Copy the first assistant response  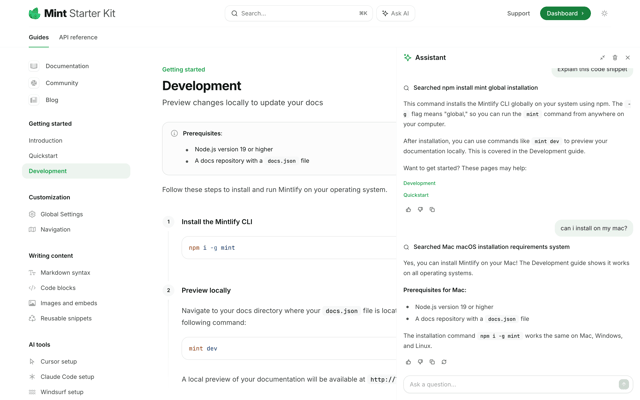point(432,210)
